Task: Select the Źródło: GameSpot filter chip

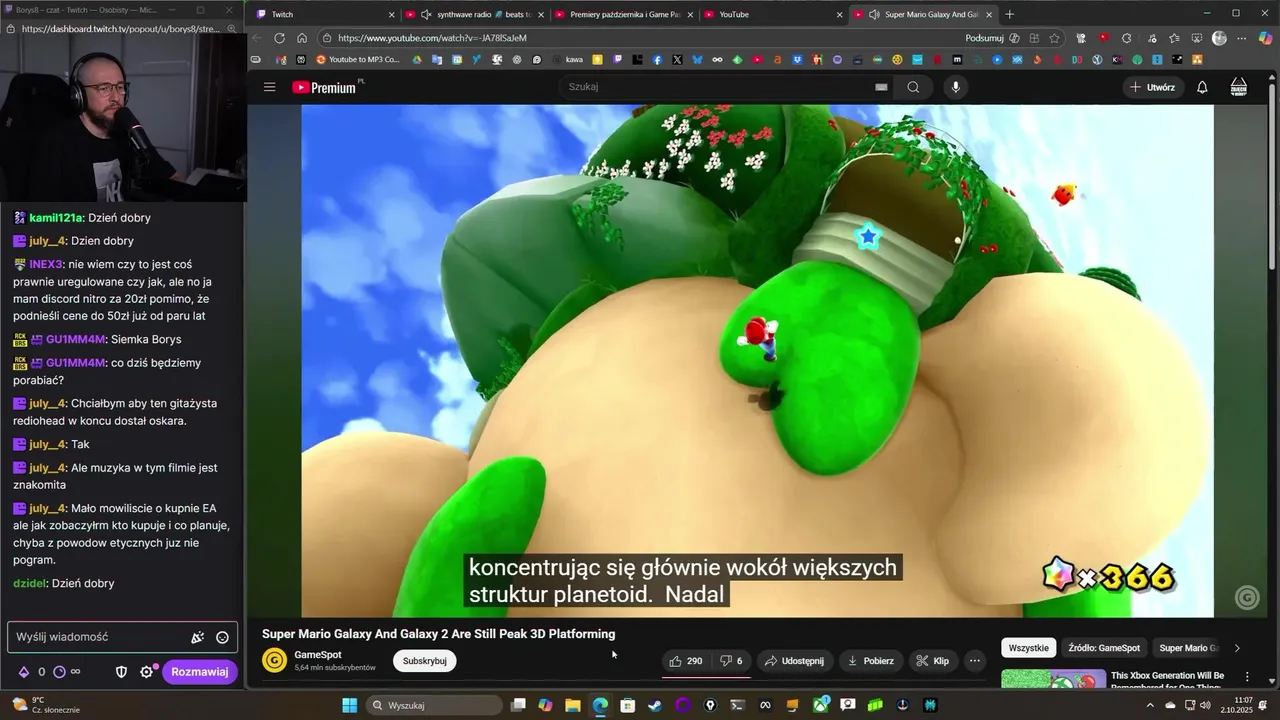Action: (1103, 648)
